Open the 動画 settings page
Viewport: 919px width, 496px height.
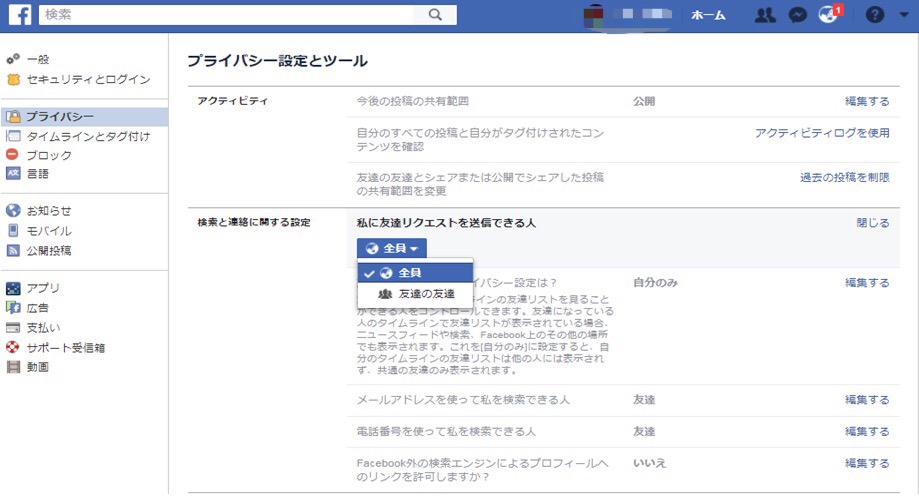38,367
